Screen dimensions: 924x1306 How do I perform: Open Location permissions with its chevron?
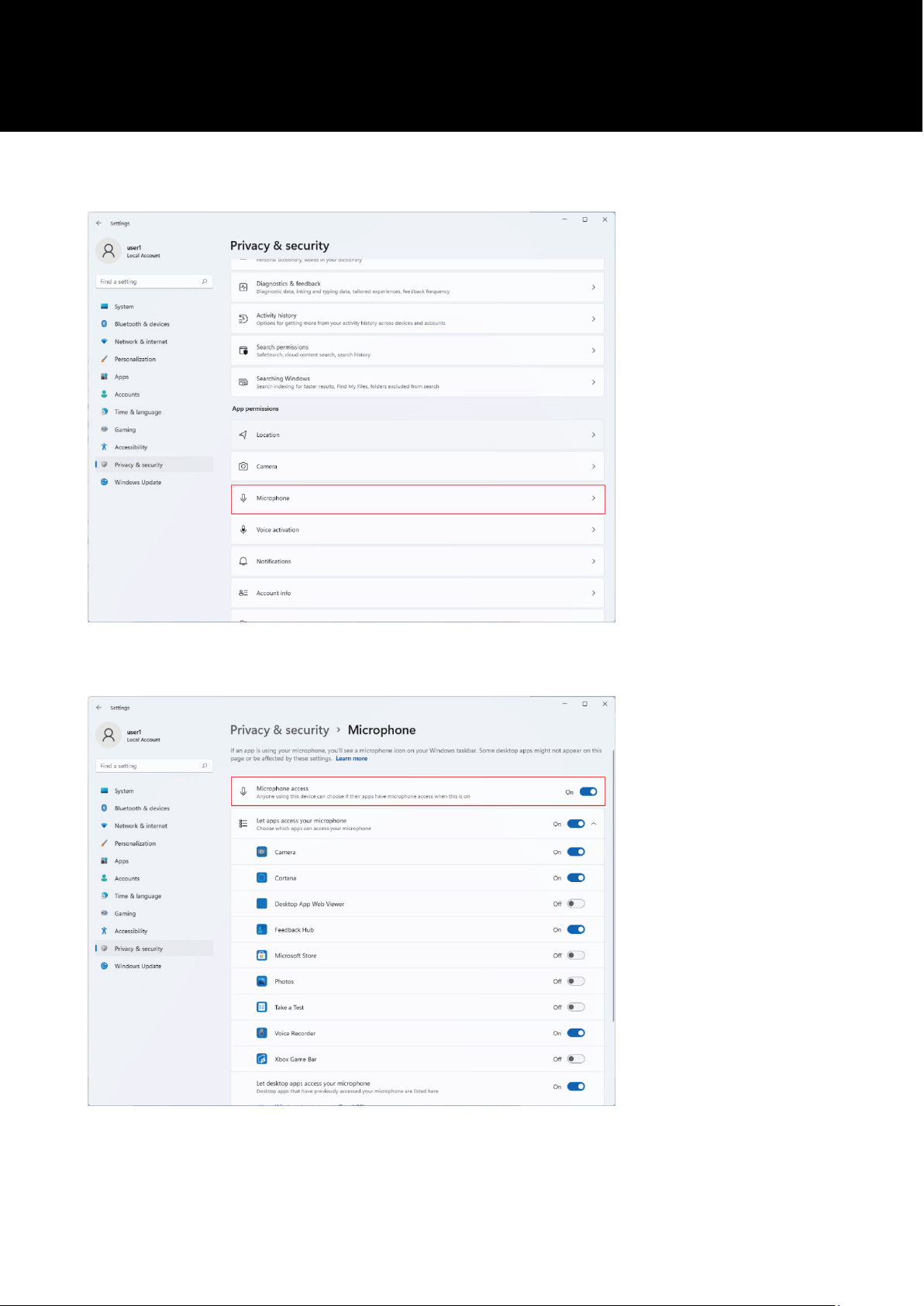[594, 435]
